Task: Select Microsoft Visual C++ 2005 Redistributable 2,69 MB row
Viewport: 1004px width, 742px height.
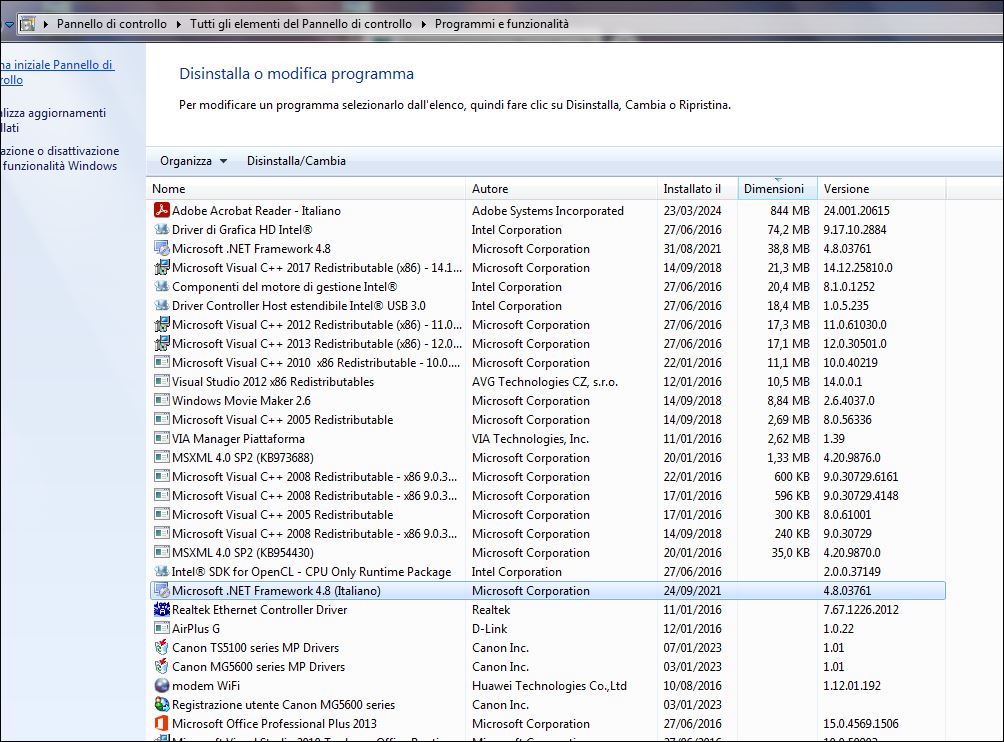Action: pos(547,419)
